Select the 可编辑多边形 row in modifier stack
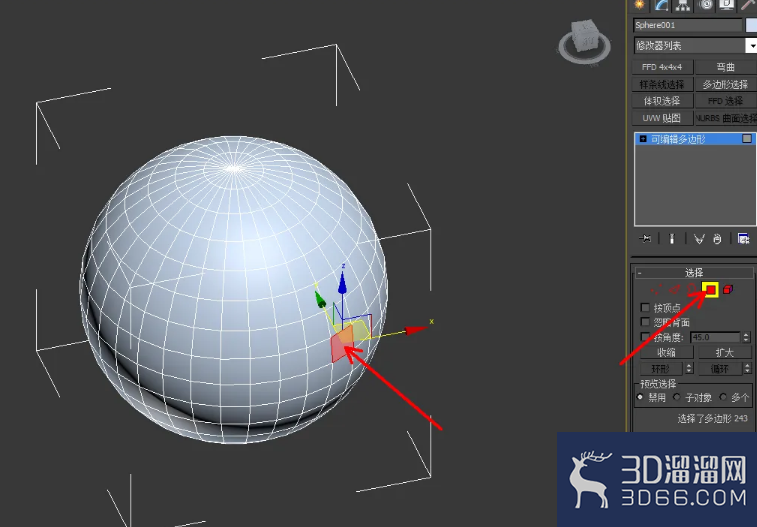The width and height of the screenshot is (757, 527). 695,139
